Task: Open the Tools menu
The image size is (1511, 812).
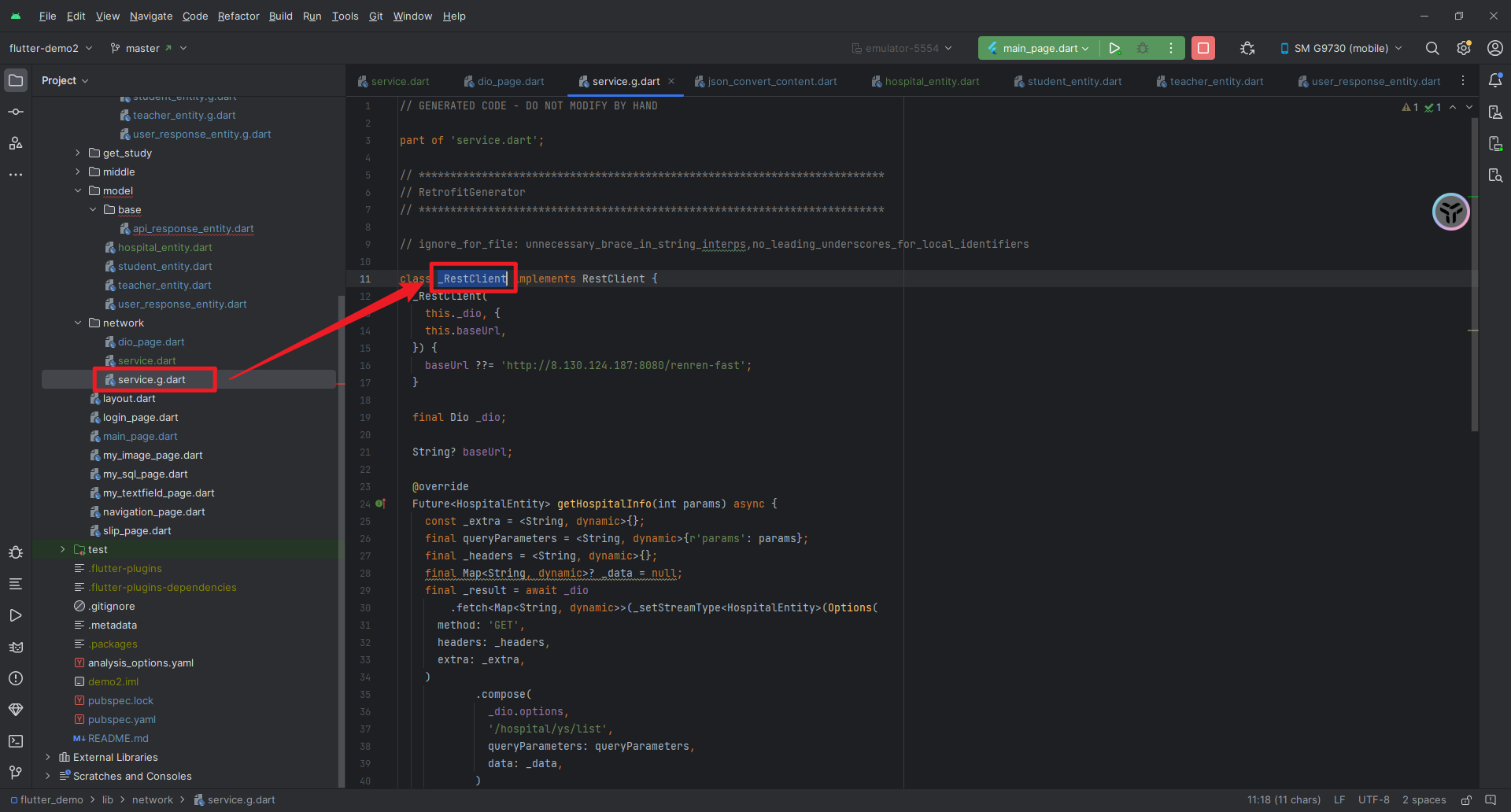Action: (345, 16)
